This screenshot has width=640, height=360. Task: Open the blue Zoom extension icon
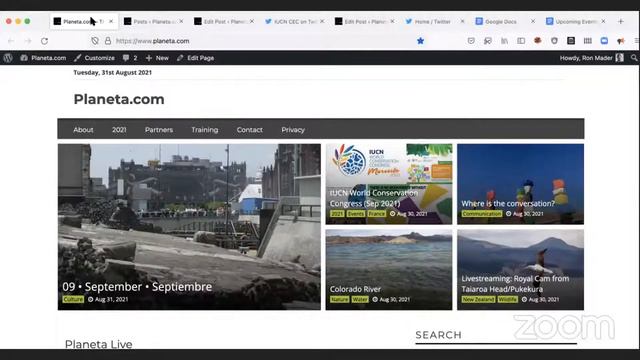(x=604, y=40)
